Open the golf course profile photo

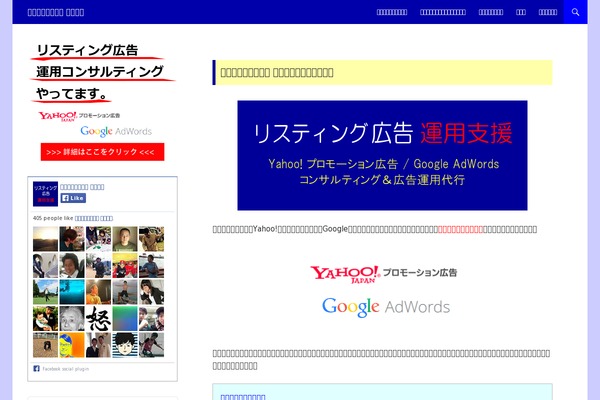(45, 292)
